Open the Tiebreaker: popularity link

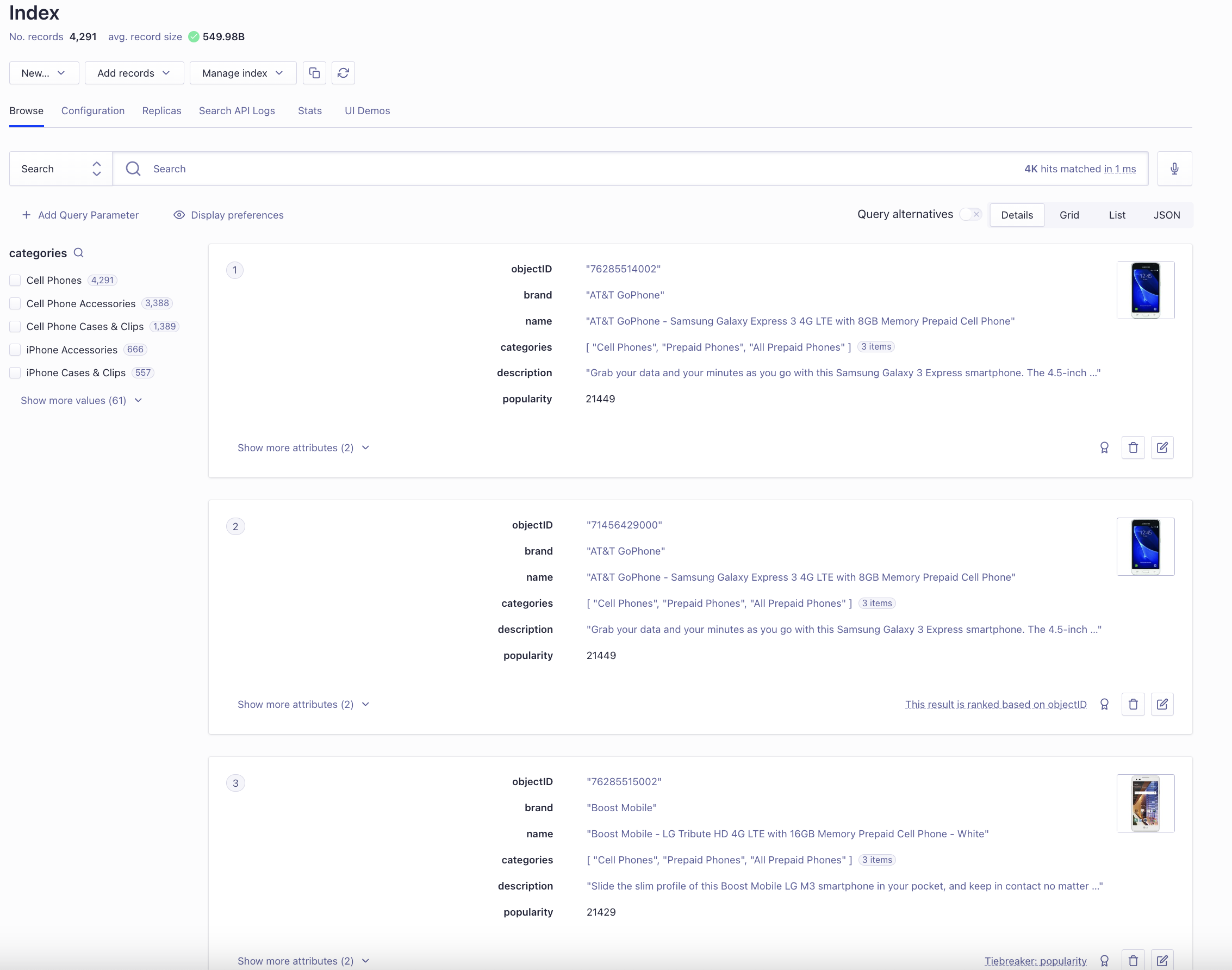[1035, 960]
